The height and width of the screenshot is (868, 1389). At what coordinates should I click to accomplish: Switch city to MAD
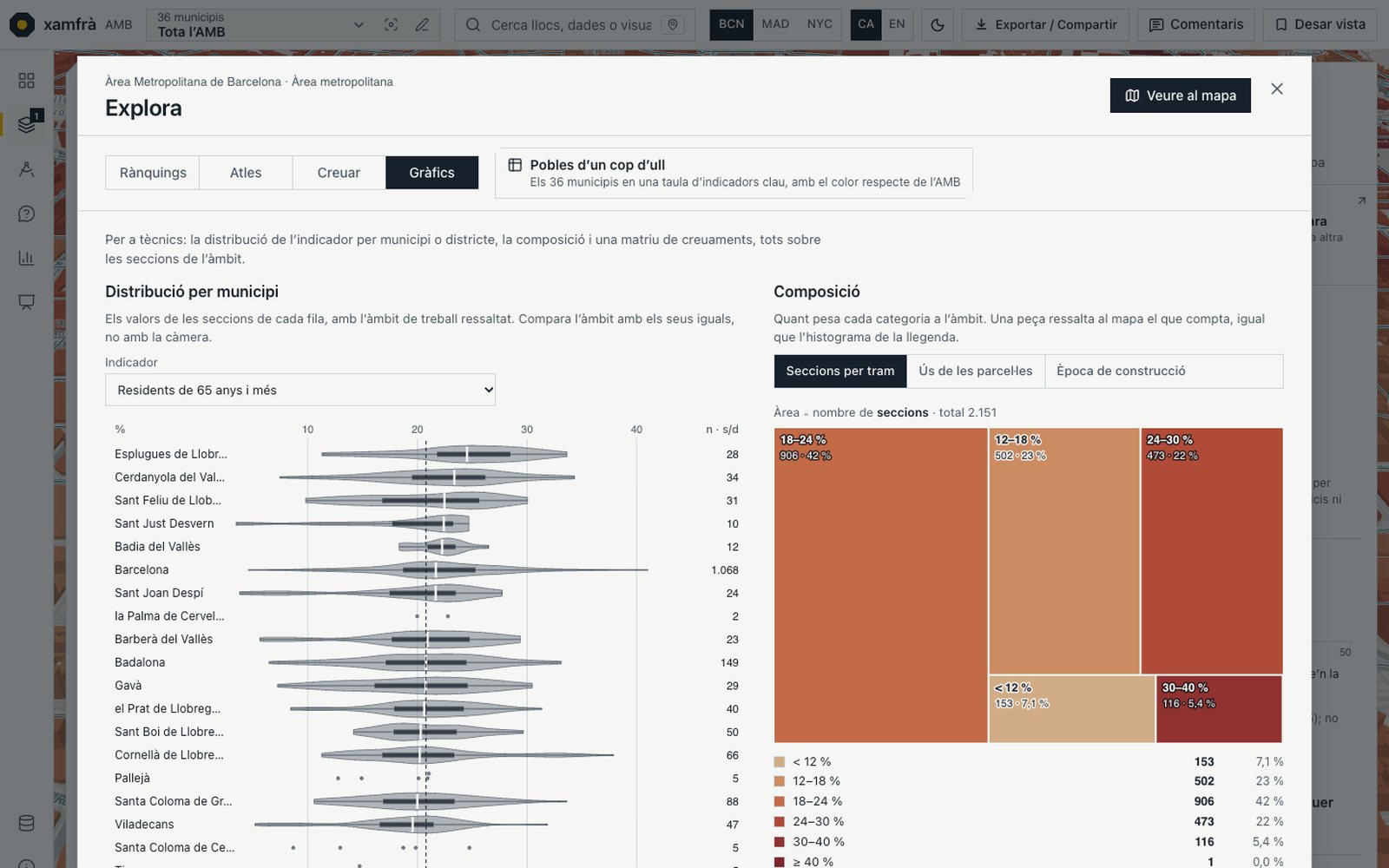pos(775,24)
